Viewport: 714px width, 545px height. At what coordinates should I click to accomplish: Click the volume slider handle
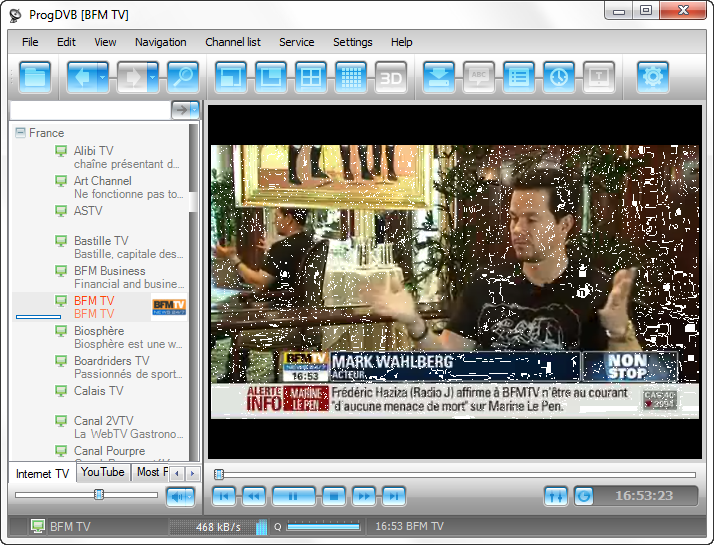[x=99, y=494]
